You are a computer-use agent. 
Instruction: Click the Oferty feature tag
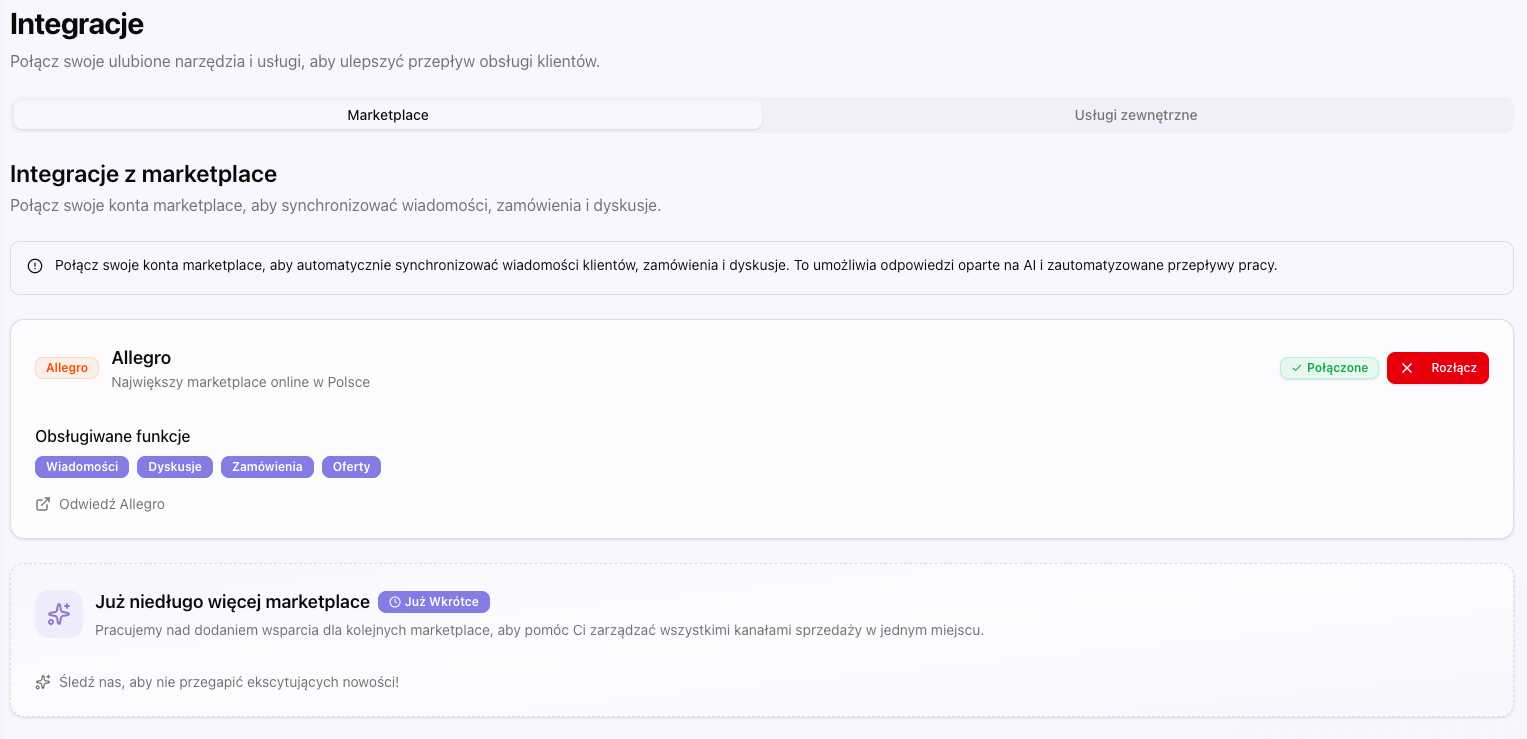351,467
